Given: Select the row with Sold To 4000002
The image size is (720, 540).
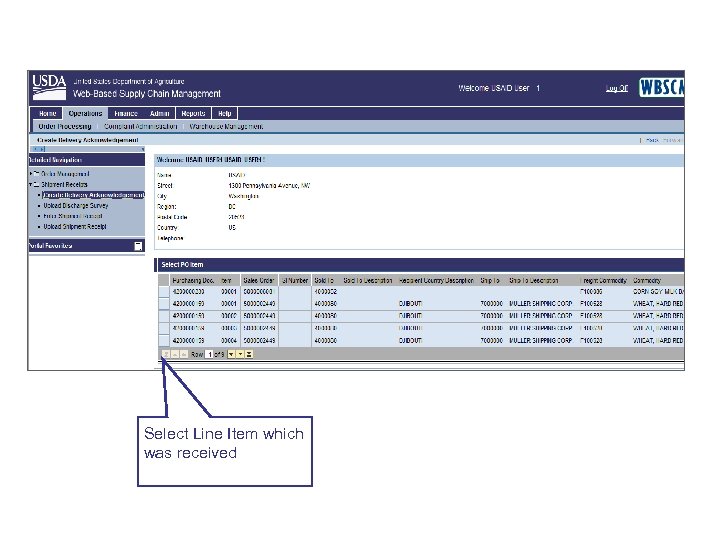Looking at the screenshot, I should [164, 292].
